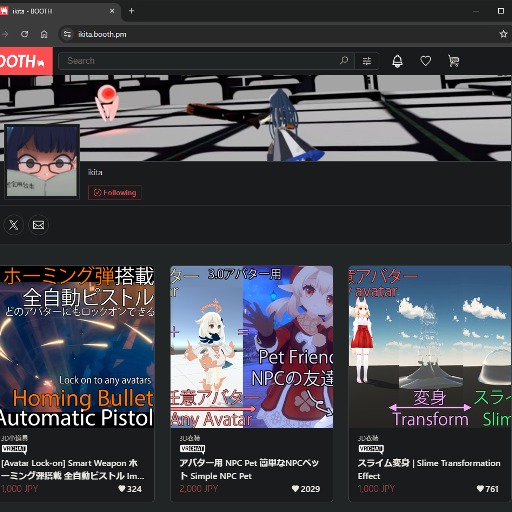
Task: Click the browser forward arrow
Action: tap(5, 34)
